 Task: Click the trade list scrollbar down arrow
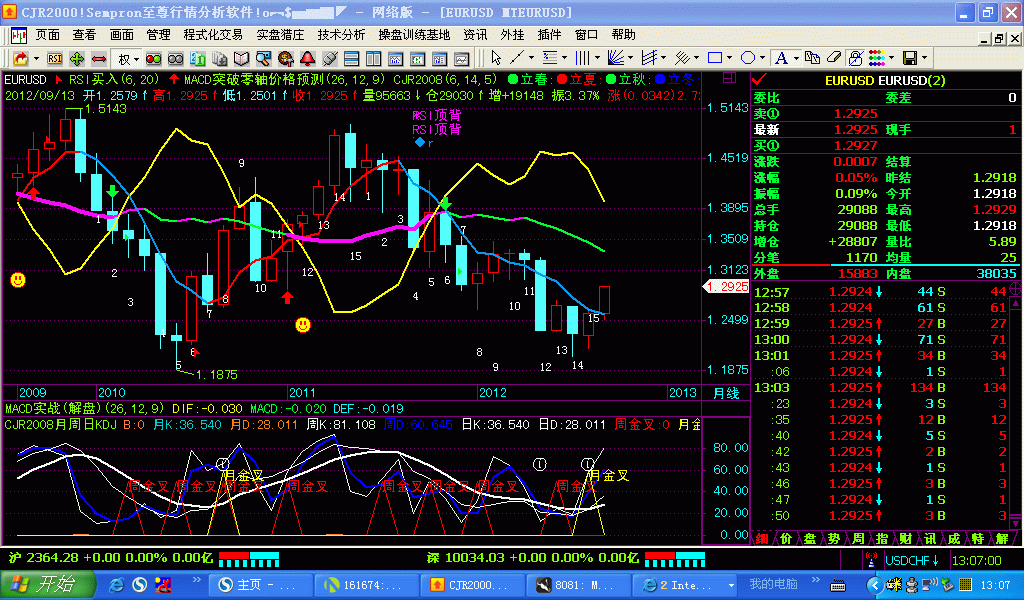[1015, 523]
